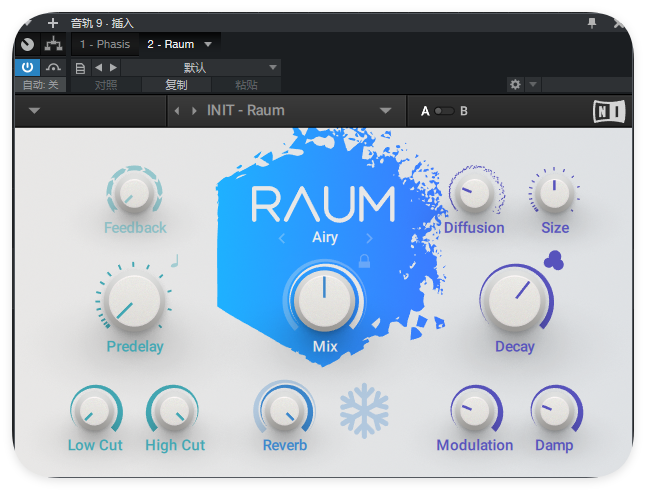The height and width of the screenshot is (490, 646).
Task: Switch to previous reverb mode arrow
Action: (x=282, y=238)
